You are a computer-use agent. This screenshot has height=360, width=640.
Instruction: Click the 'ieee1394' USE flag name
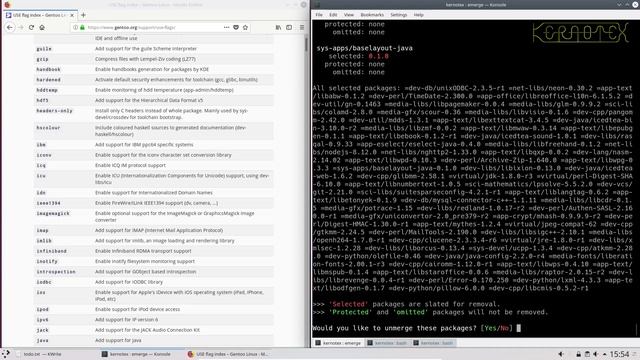tap(48, 203)
